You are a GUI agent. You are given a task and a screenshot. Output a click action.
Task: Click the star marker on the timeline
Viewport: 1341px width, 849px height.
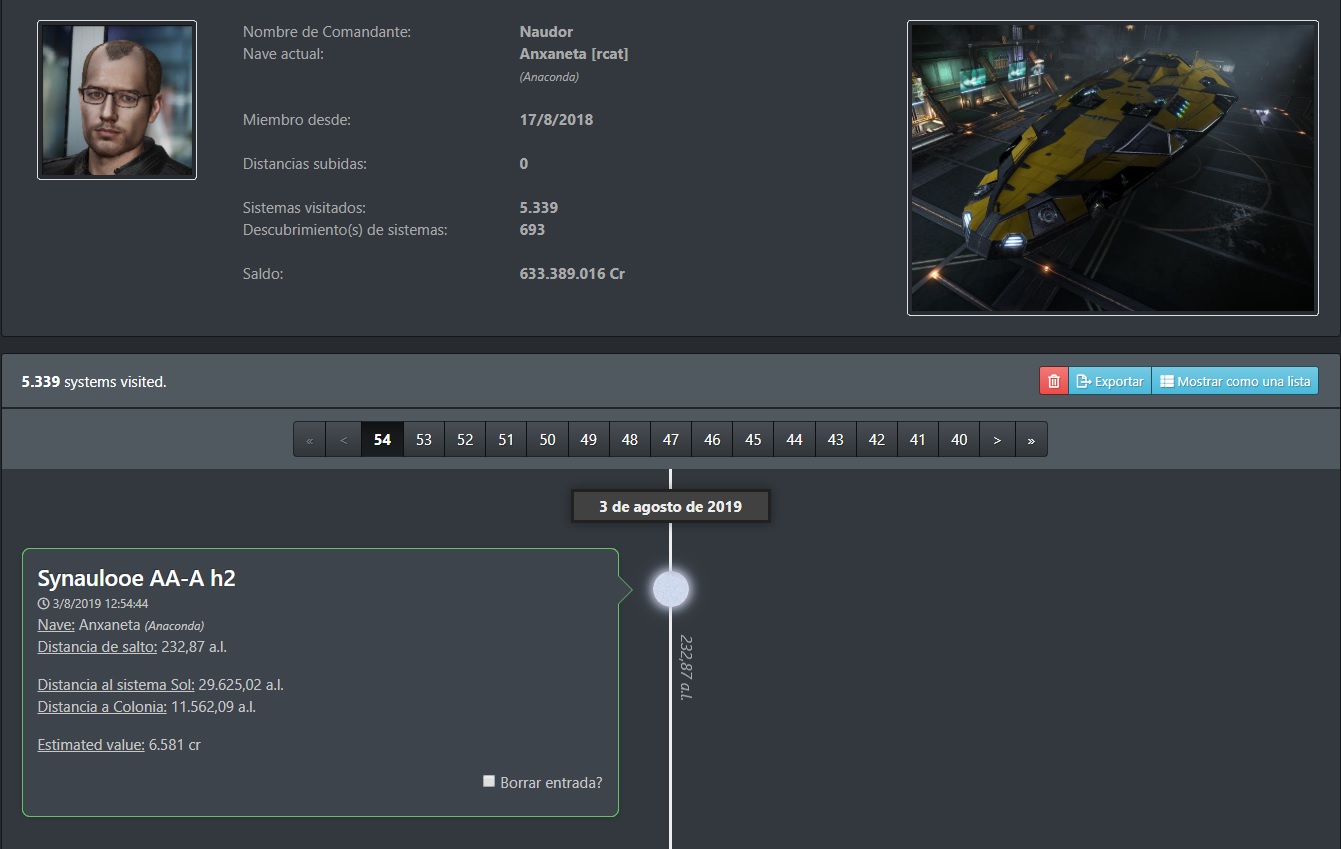[x=671, y=590]
